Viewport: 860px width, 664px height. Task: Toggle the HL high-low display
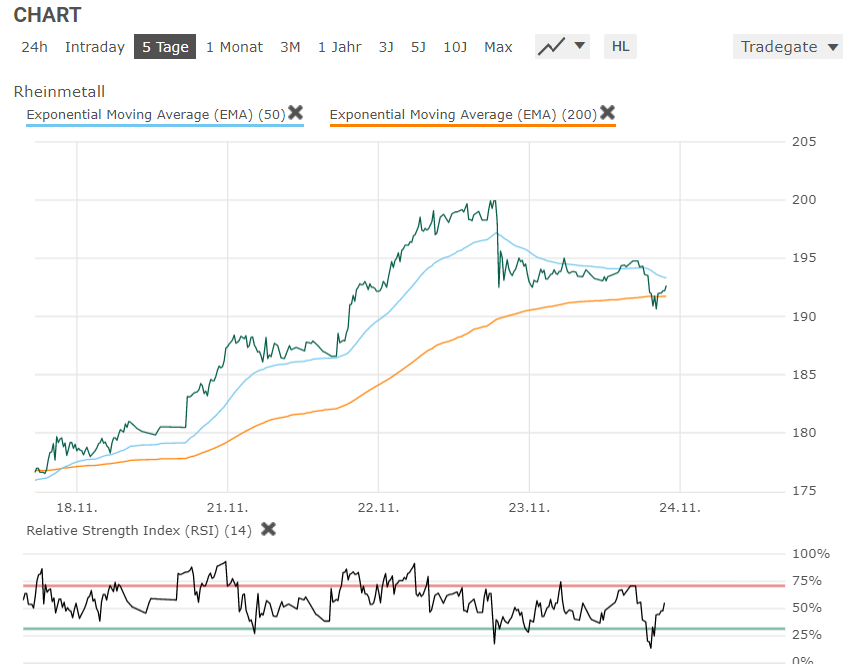(620, 46)
